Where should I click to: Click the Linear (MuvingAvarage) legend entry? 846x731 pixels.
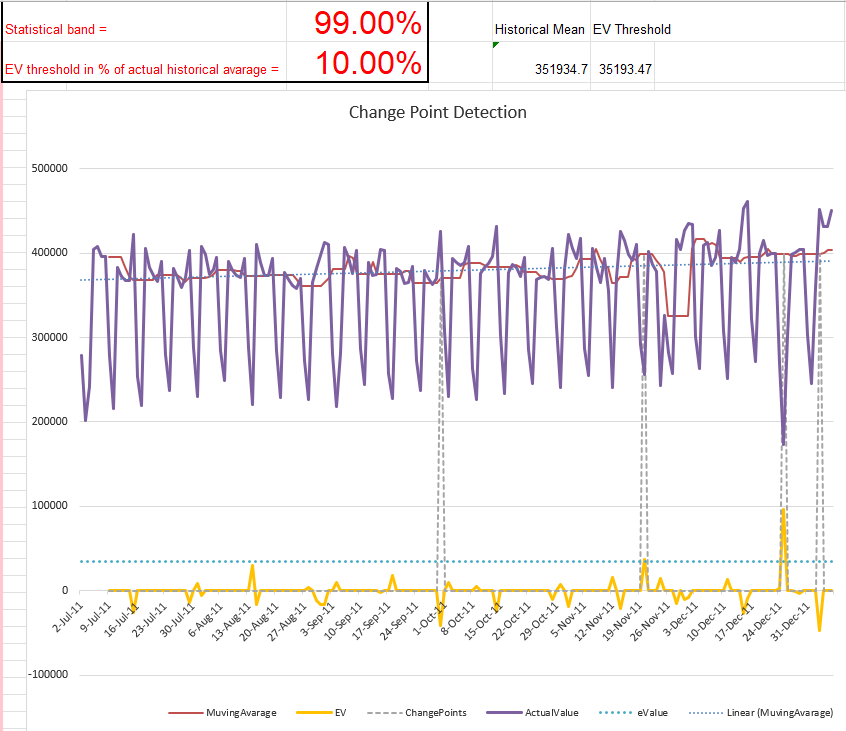pos(761,713)
